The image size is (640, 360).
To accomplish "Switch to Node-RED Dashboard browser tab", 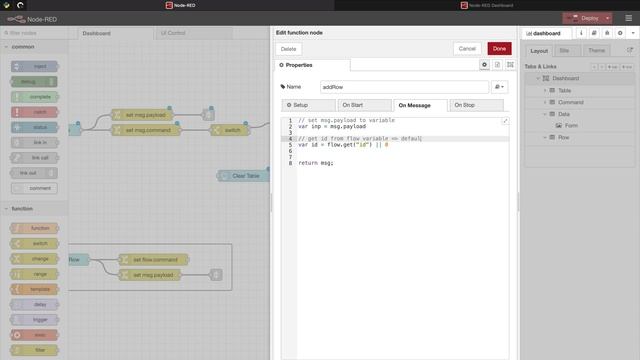I will pos(487,5).
